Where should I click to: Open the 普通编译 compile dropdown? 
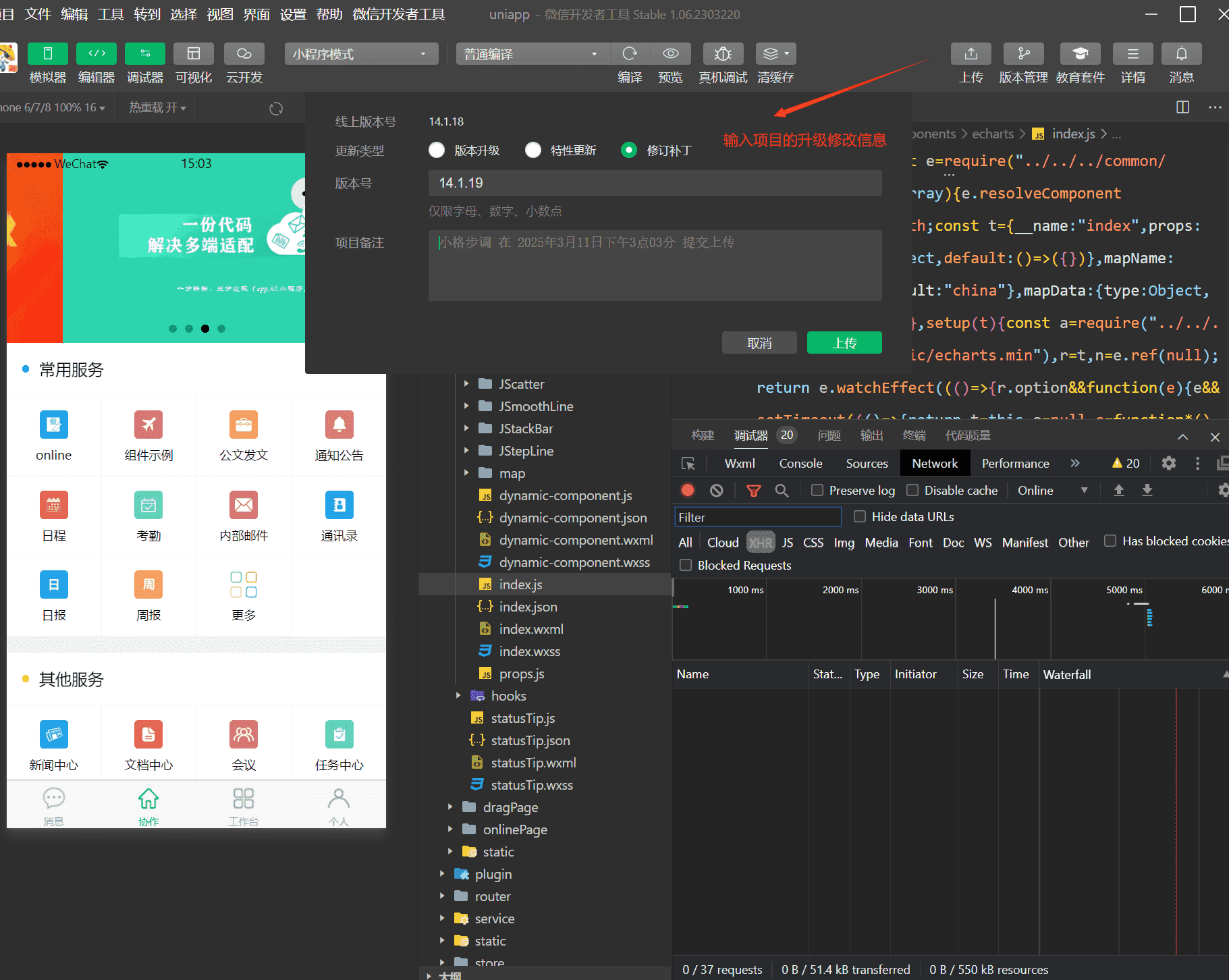coord(533,54)
